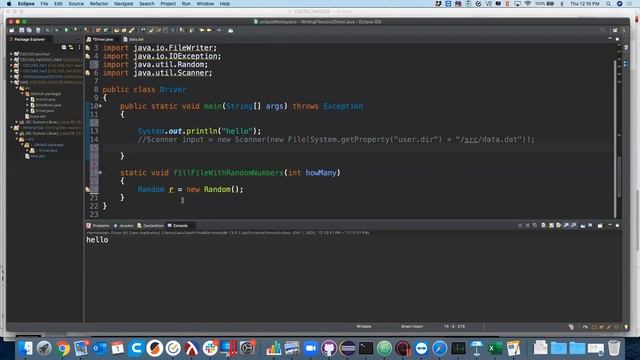Toggle Link with Editor in Package Explorer
This screenshot has width=640, height=360.
71,47
